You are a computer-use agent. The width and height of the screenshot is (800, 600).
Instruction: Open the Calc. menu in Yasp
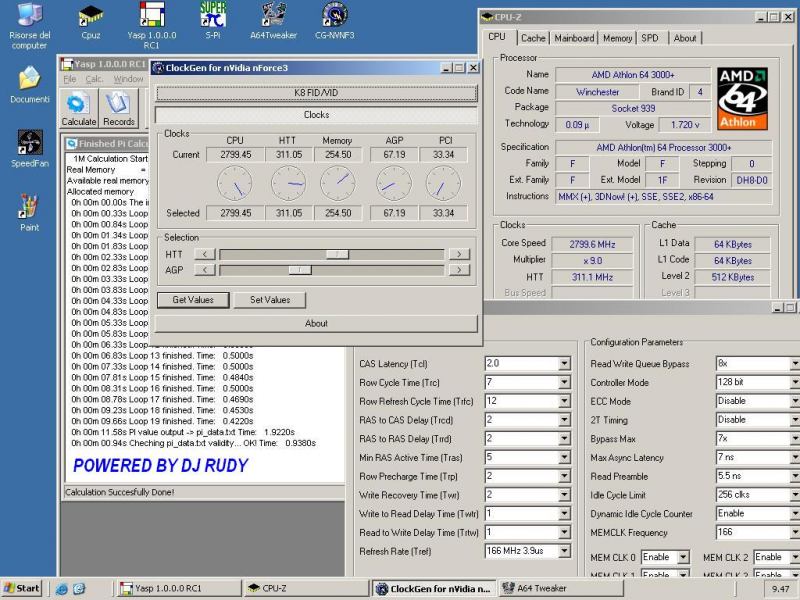pyautogui.click(x=94, y=79)
